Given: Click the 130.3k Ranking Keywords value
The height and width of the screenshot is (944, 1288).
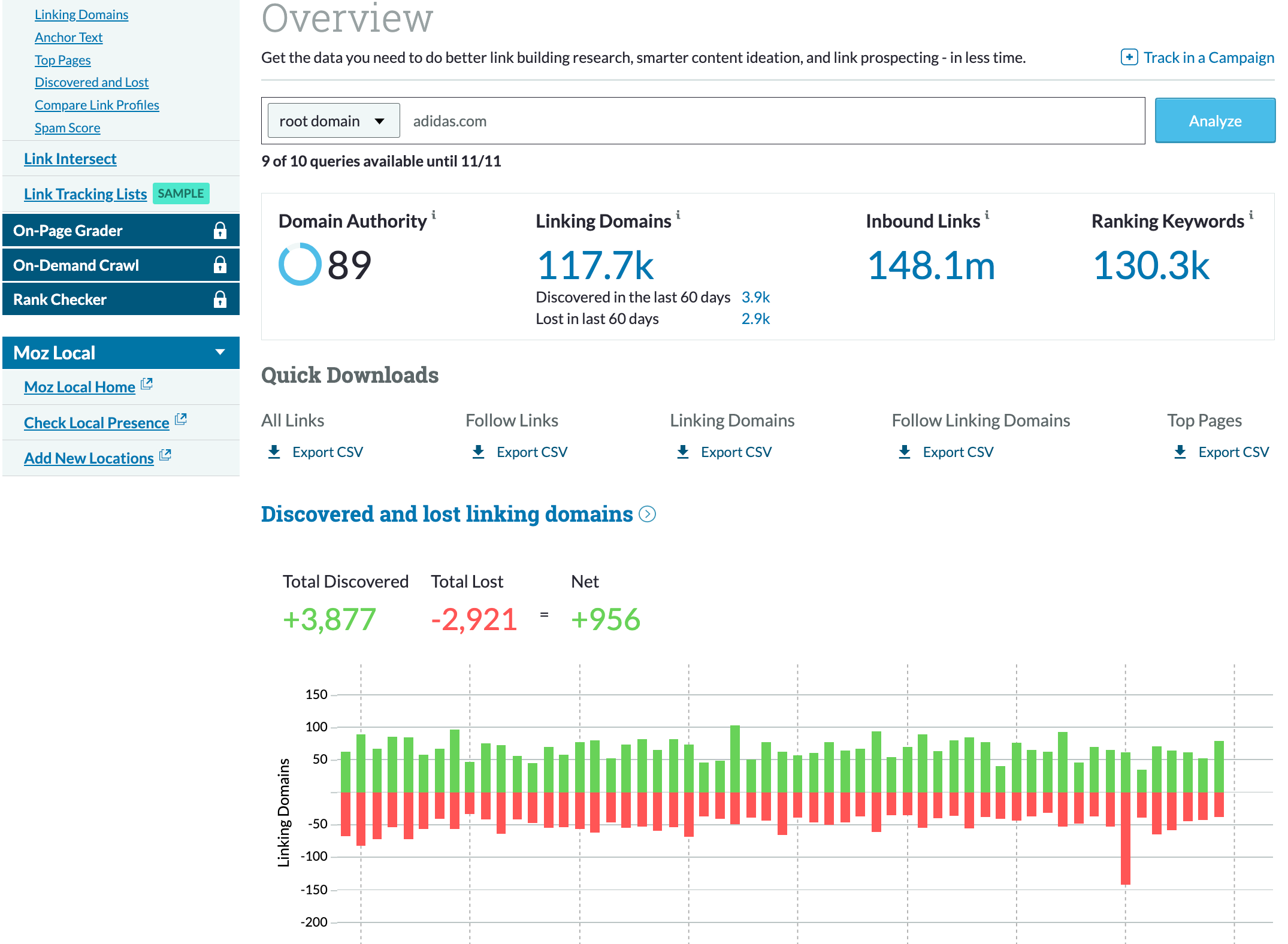Looking at the screenshot, I should point(1151,265).
